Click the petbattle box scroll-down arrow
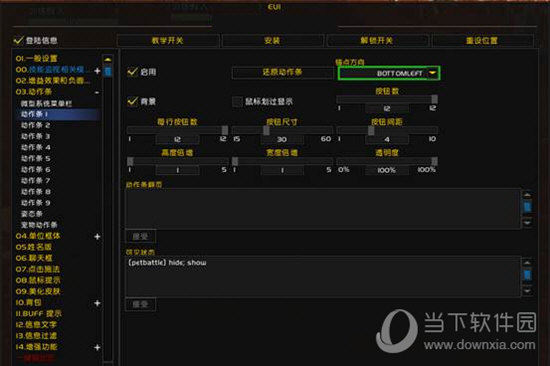 pos(527,291)
